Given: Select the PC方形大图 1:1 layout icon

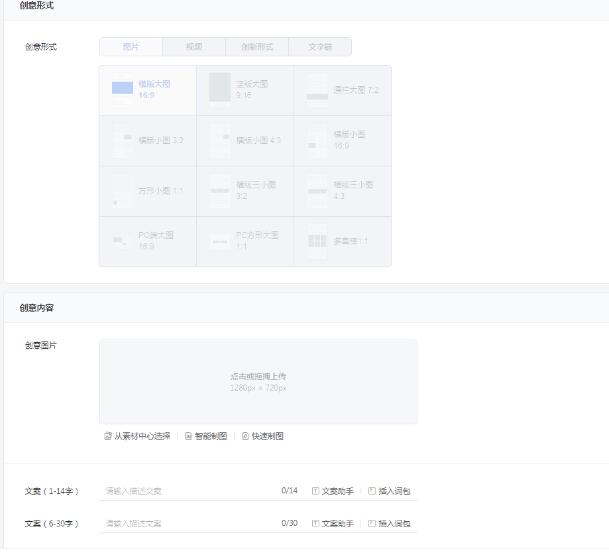Looking at the screenshot, I should pos(220,241).
